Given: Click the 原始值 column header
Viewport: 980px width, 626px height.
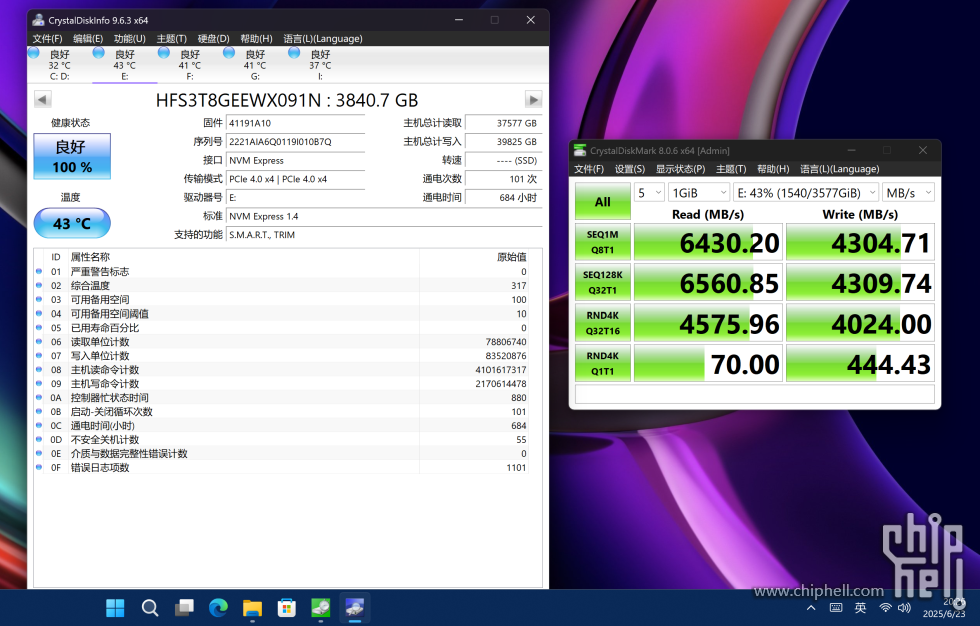Looking at the screenshot, I should pos(474,257).
